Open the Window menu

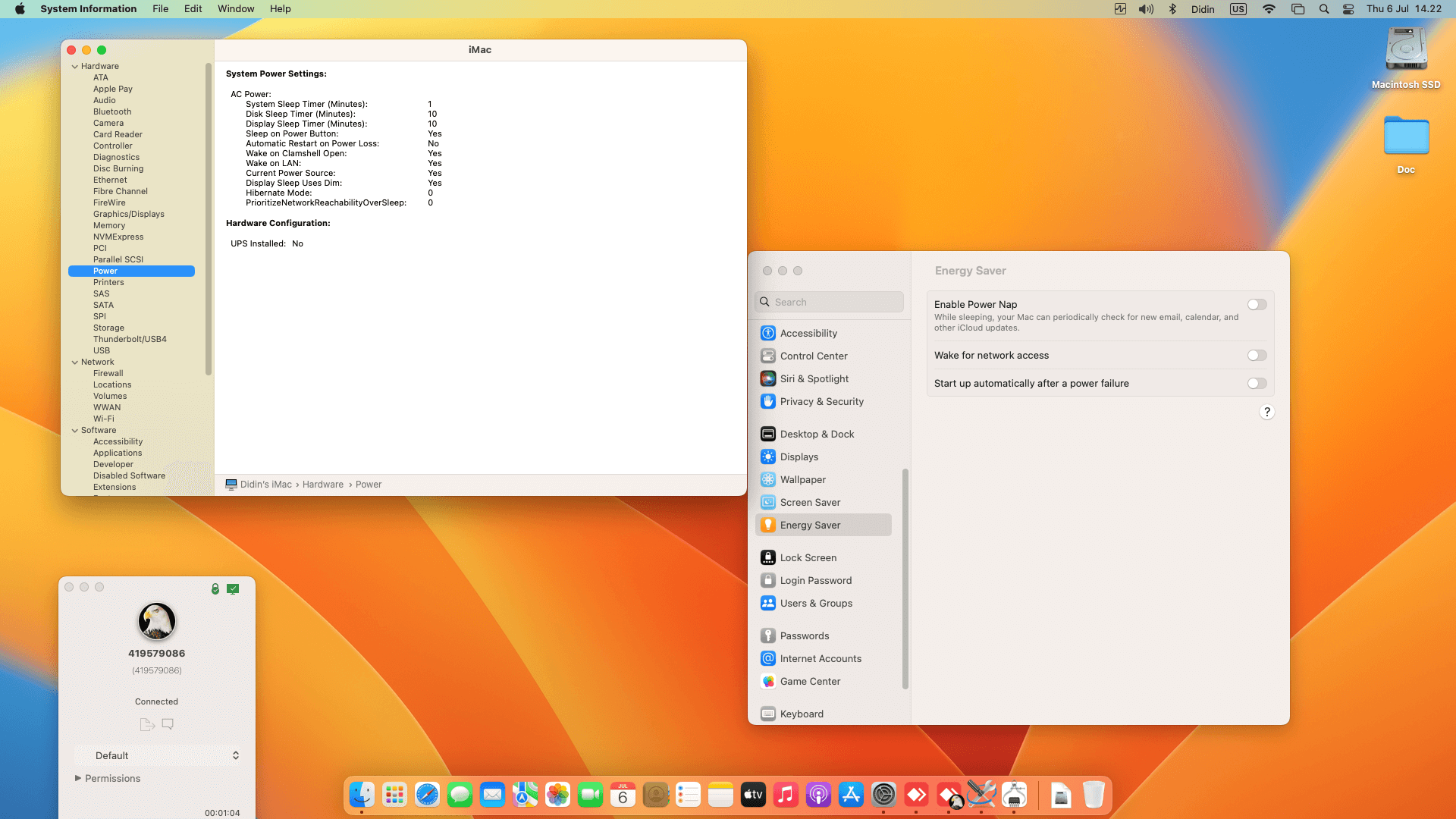click(236, 8)
